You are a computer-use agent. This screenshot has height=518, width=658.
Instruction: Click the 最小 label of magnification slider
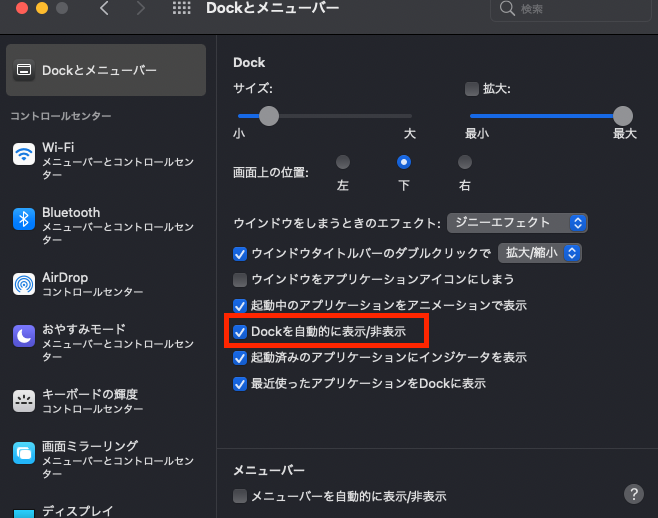pyautogui.click(x=477, y=134)
